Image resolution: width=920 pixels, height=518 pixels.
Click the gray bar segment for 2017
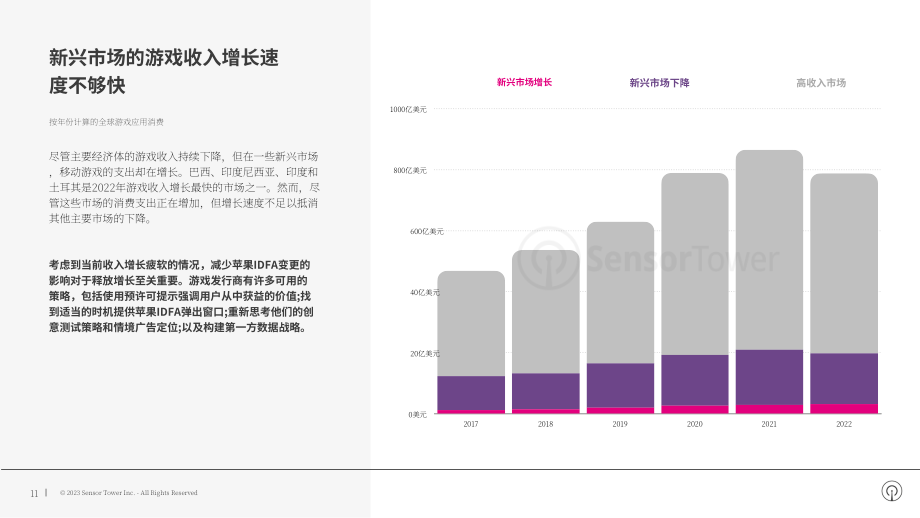click(471, 323)
